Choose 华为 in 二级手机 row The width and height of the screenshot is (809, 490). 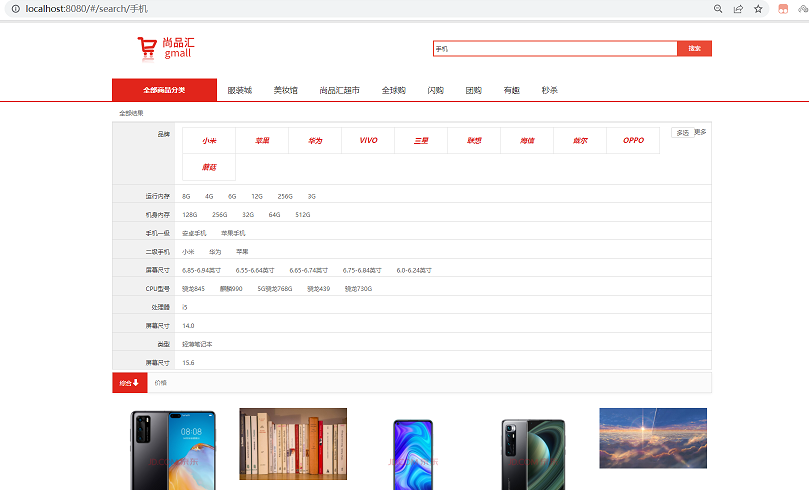[215, 252]
